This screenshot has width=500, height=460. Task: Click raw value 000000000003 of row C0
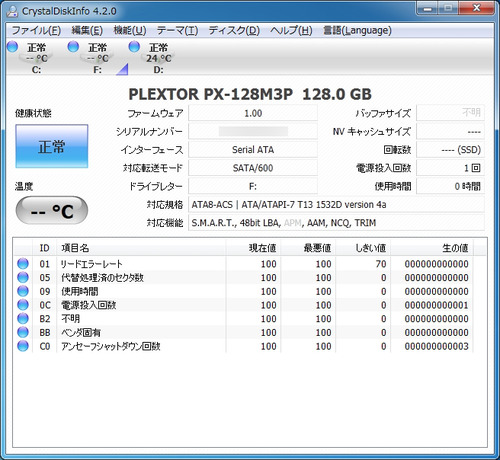pos(436,346)
